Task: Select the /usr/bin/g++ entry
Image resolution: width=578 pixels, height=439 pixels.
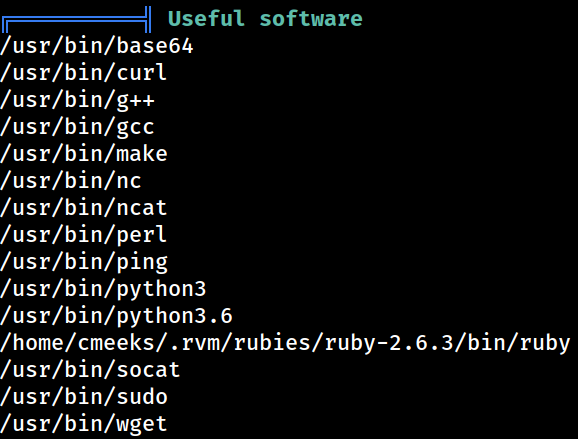Action: click(x=77, y=100)
